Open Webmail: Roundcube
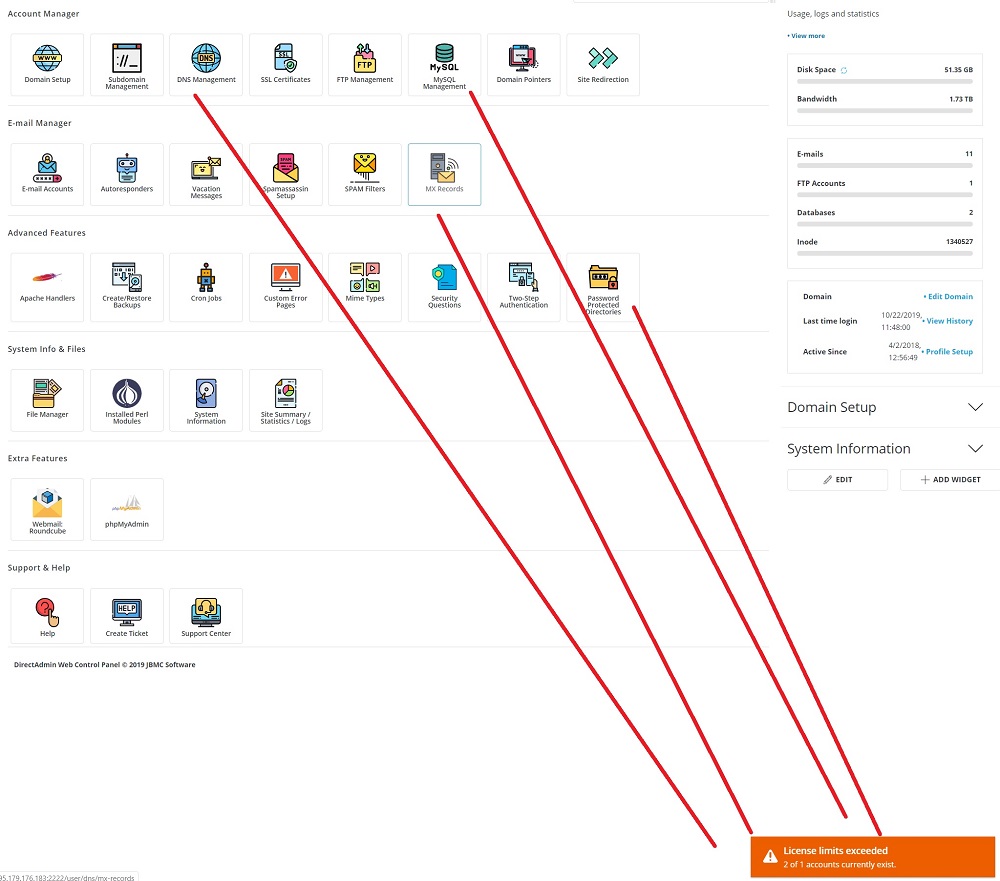Screen dimensions: 1000x881 (47, 509)
